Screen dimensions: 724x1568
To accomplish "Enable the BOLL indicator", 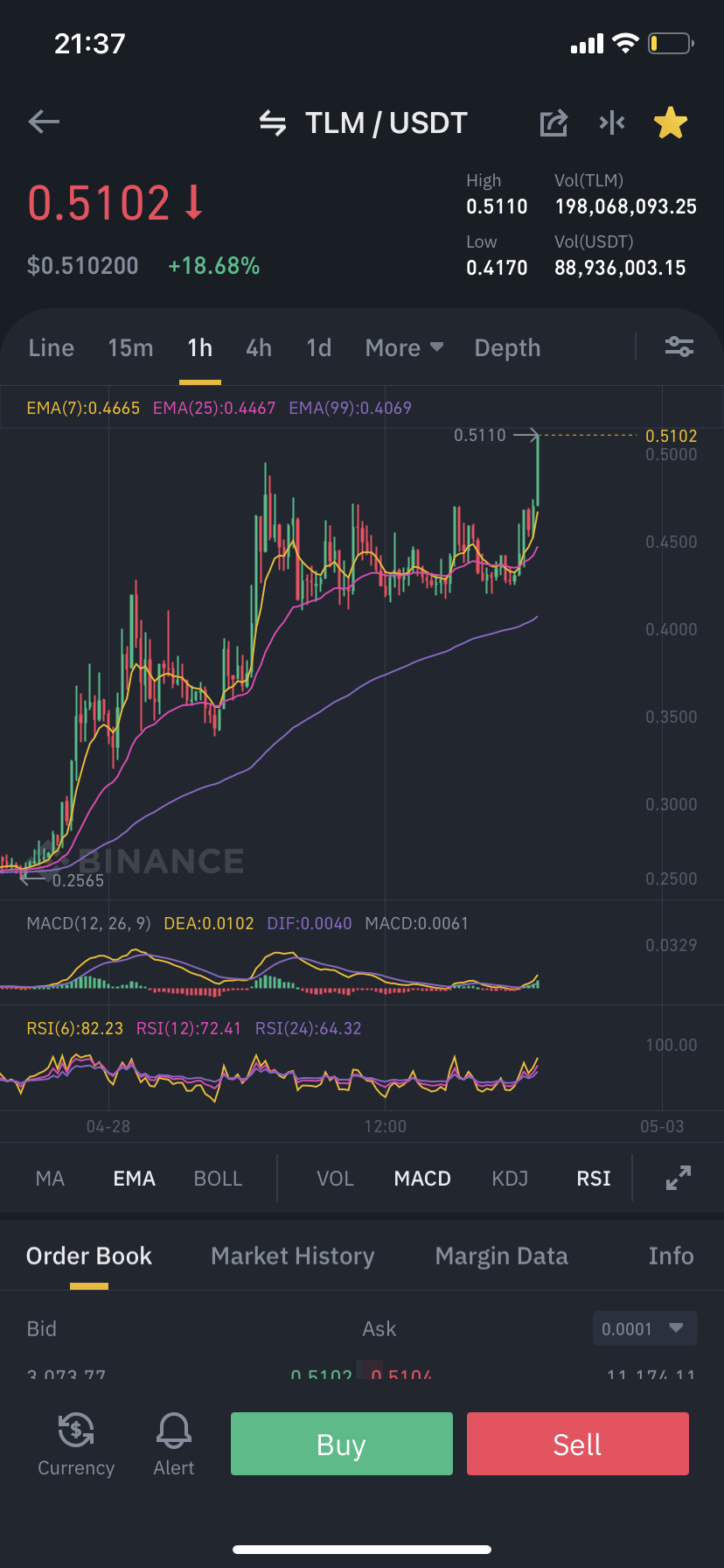I will pyautogui.click(x=218, y=1179).
